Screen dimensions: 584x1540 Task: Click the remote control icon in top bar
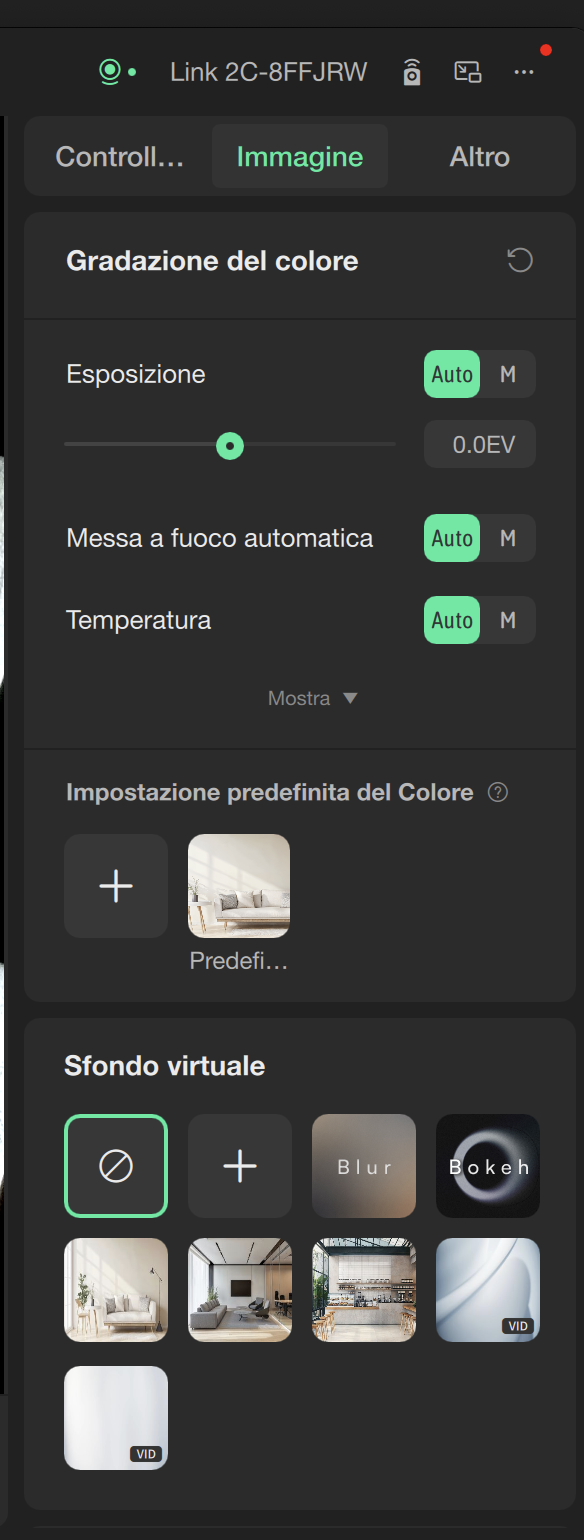(412, 72)
